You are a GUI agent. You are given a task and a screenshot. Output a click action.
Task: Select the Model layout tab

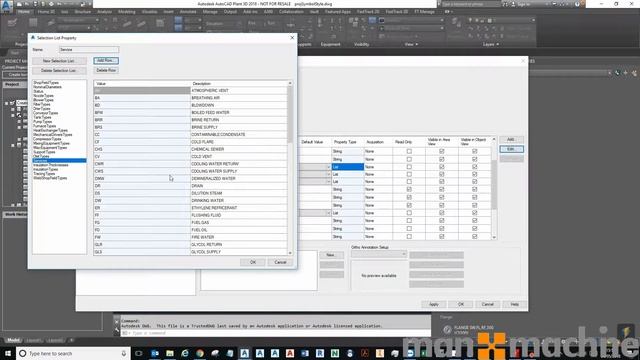coord(13,340)
